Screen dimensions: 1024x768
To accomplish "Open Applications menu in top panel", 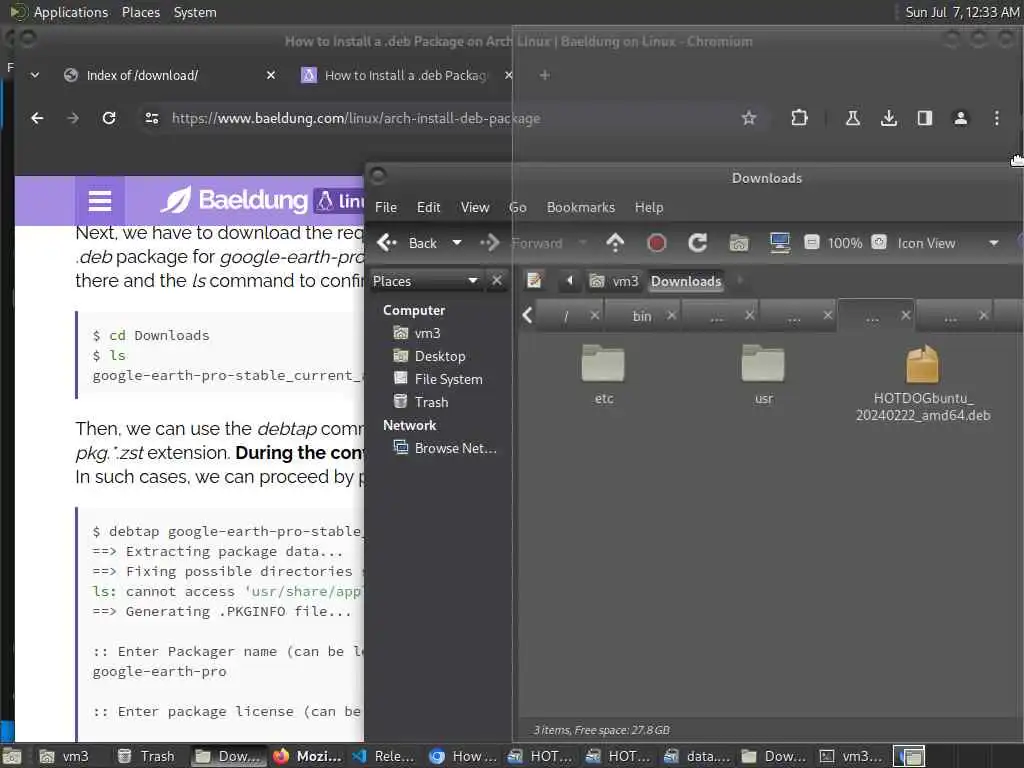I will [x=71, y=12].
